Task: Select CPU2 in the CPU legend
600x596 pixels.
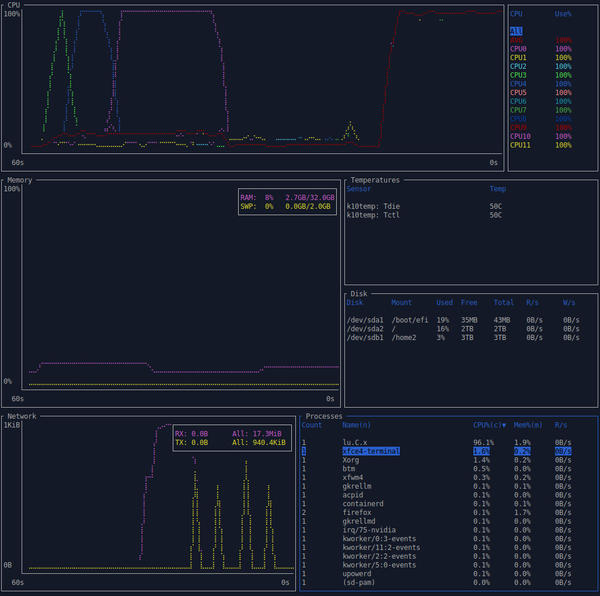Action: pyautogui.click(x=541, y=67)
